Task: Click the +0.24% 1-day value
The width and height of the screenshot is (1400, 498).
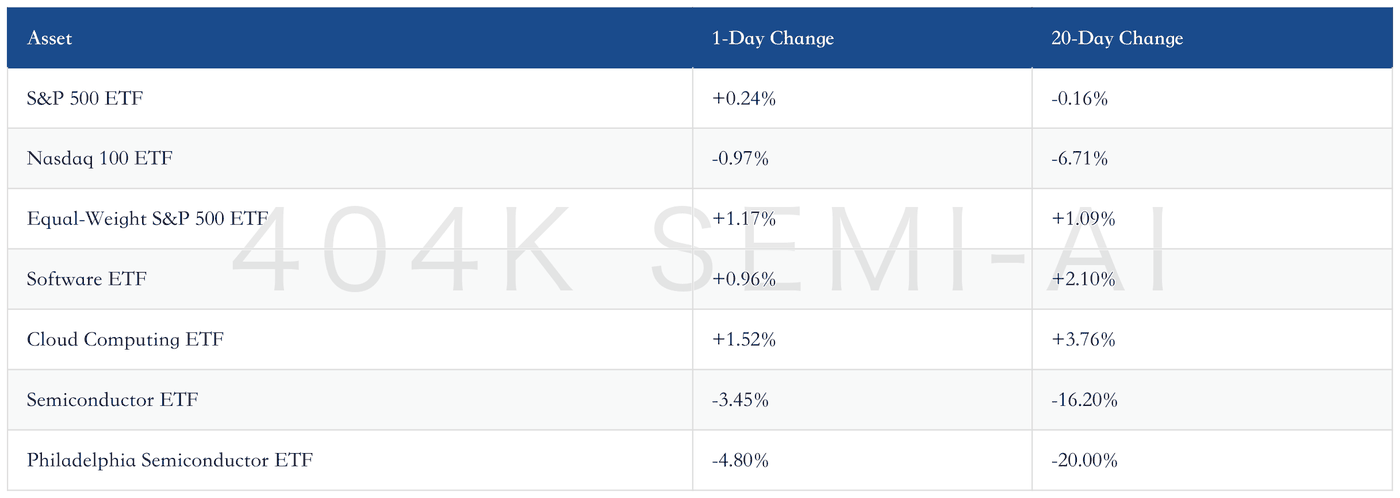Action: click(743, 99)
